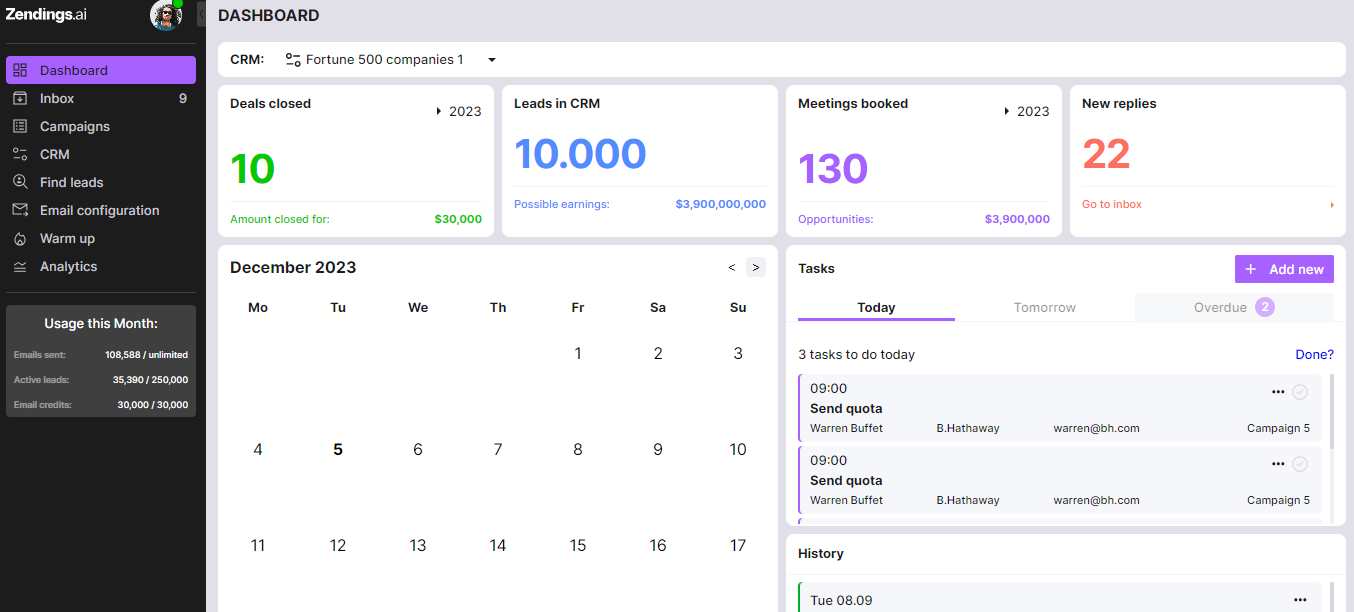This screenshot has height=612, width=1354.
Task: Expand Deals closed 2023 year selector
Action: [459, 111]
